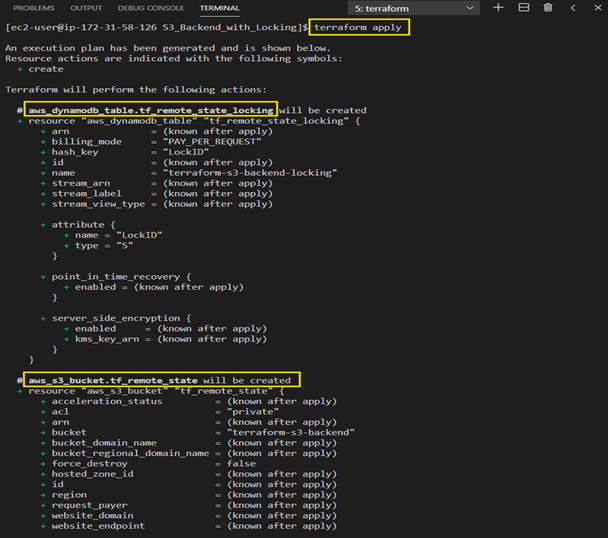Click the 'kms_key_arn' attribute

coord(107,339)
